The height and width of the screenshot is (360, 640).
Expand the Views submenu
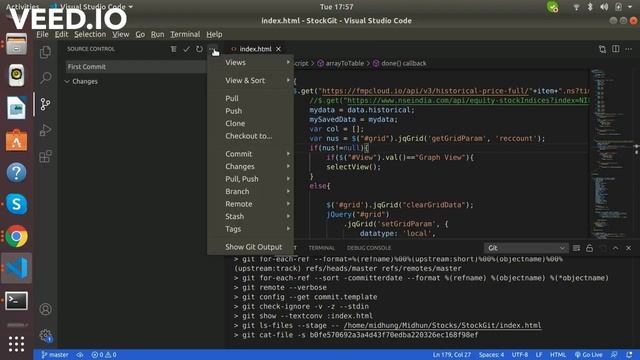[x=250, y=62]
